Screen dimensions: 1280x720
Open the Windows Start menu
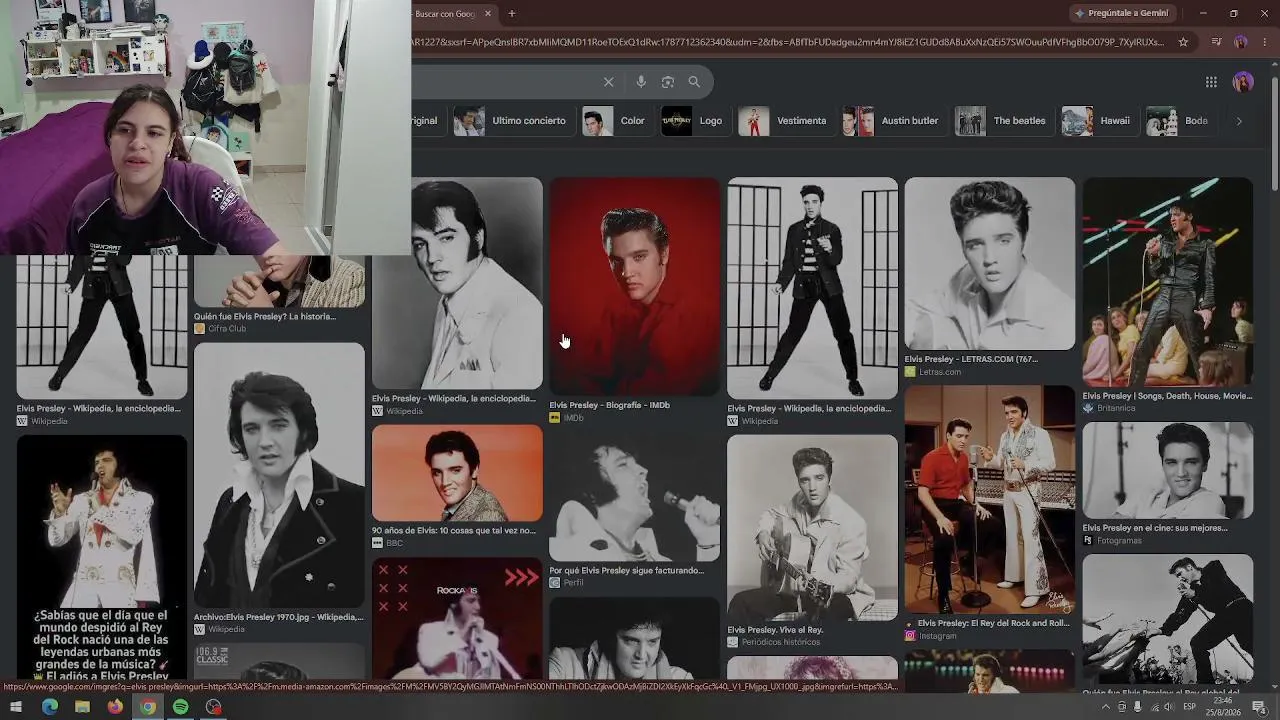click(16, 707)
